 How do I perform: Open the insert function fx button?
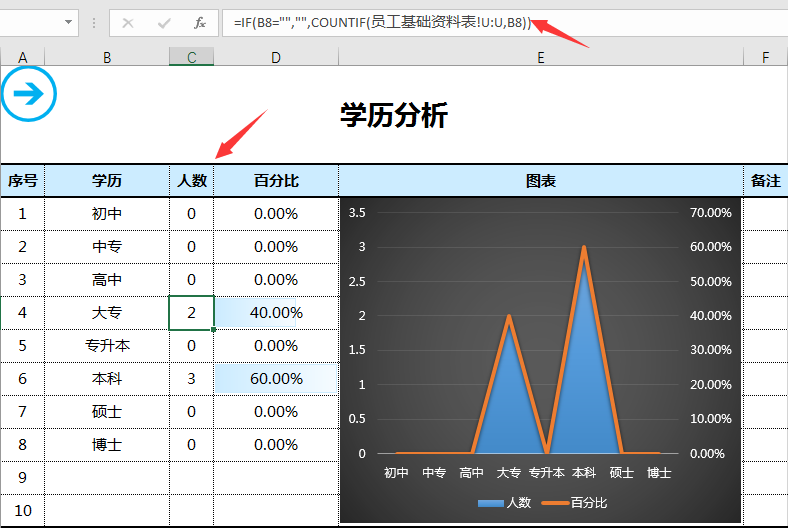tap(200, 23)
